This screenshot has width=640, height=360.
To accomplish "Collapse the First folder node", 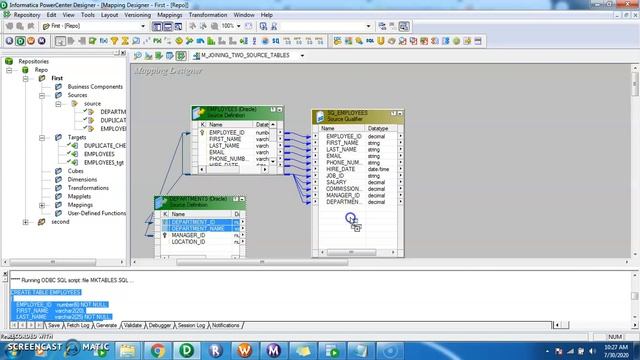I will pyautogui.click(x=26, y=78).
